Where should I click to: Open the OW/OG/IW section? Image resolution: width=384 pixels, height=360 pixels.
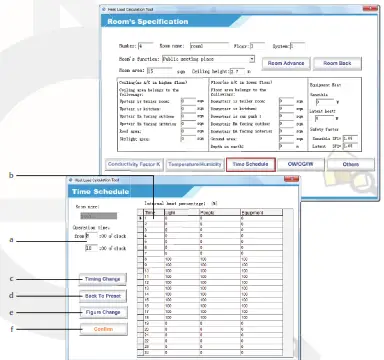click(x=300, y=164)
